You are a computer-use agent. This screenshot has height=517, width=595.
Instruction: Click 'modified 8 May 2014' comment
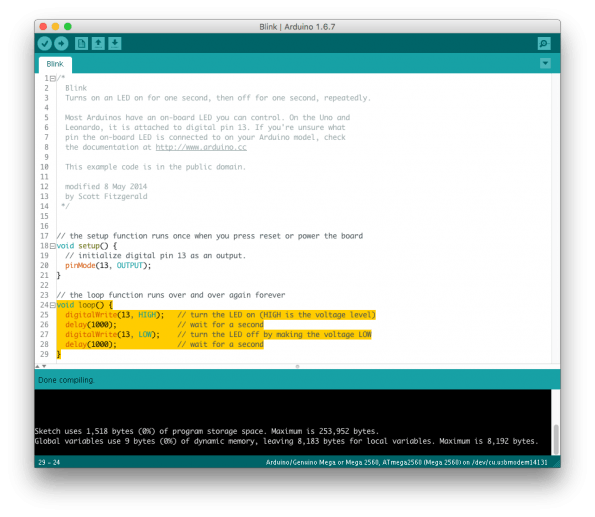pos(106,187)
